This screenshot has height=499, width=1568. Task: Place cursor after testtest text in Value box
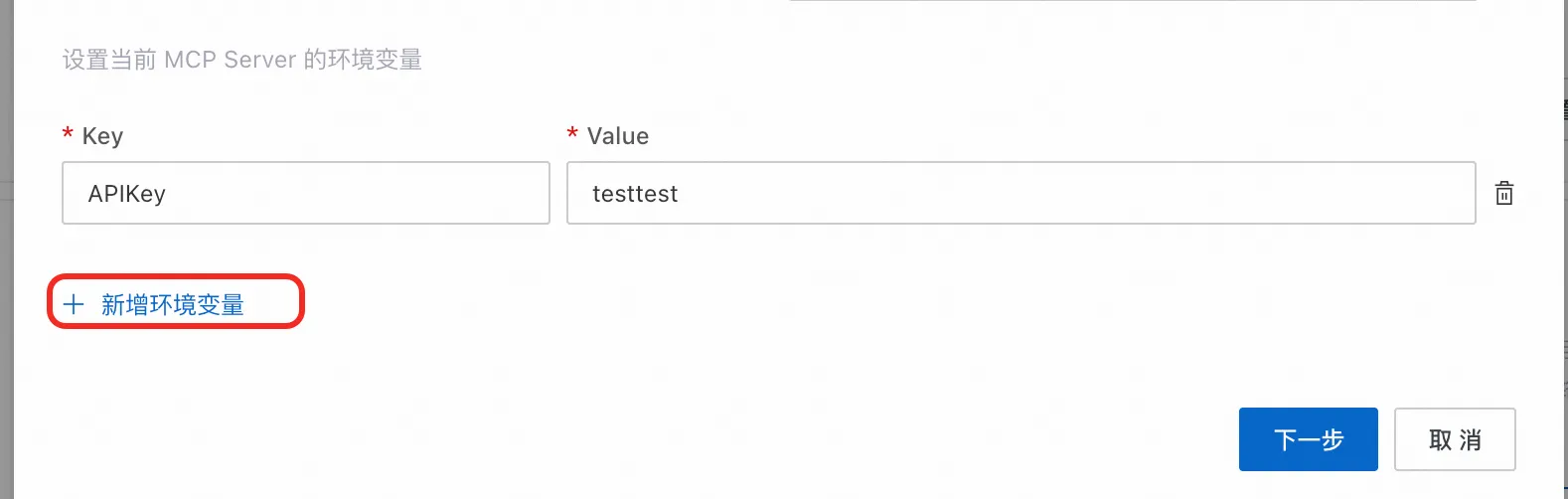click(680, 194)
